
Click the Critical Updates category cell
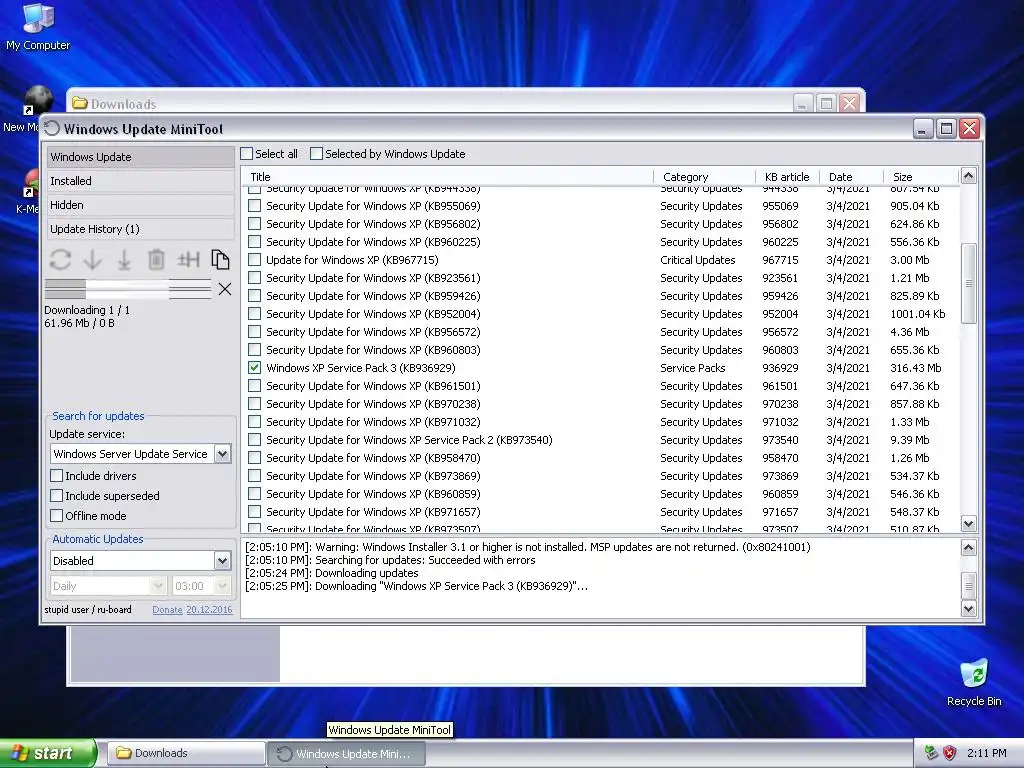697,260
